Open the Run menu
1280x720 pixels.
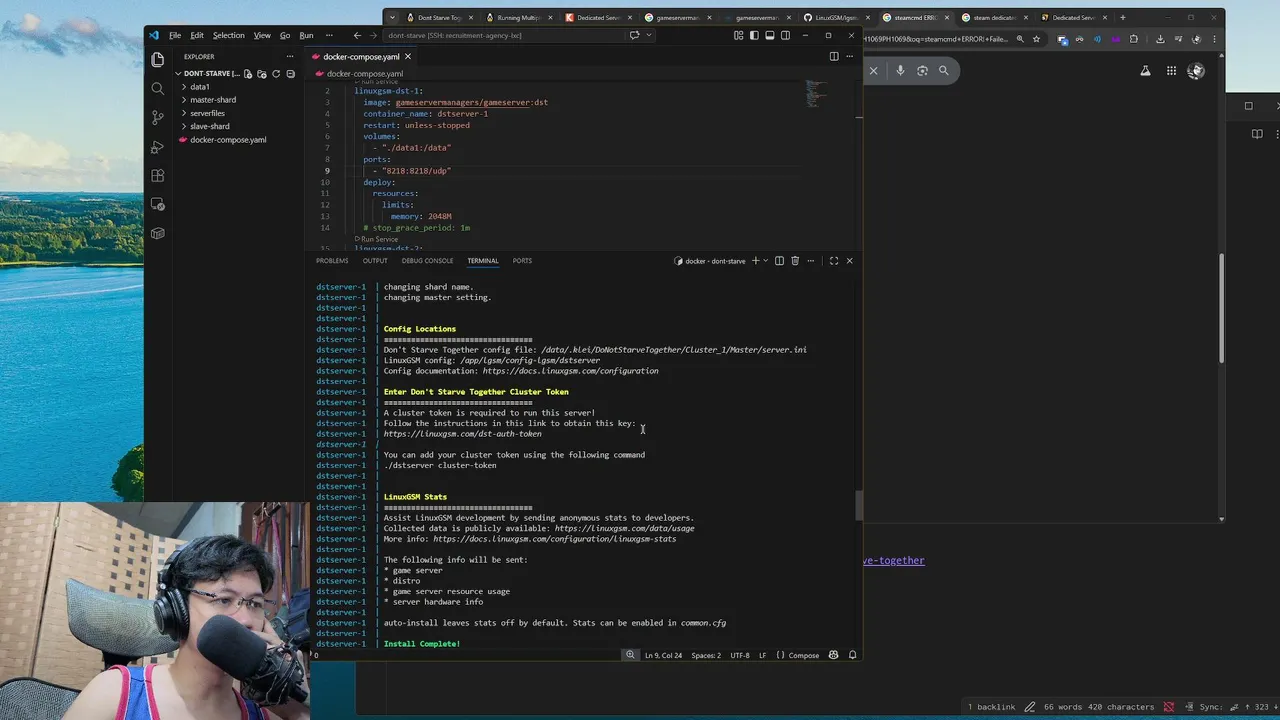point(306,35)
